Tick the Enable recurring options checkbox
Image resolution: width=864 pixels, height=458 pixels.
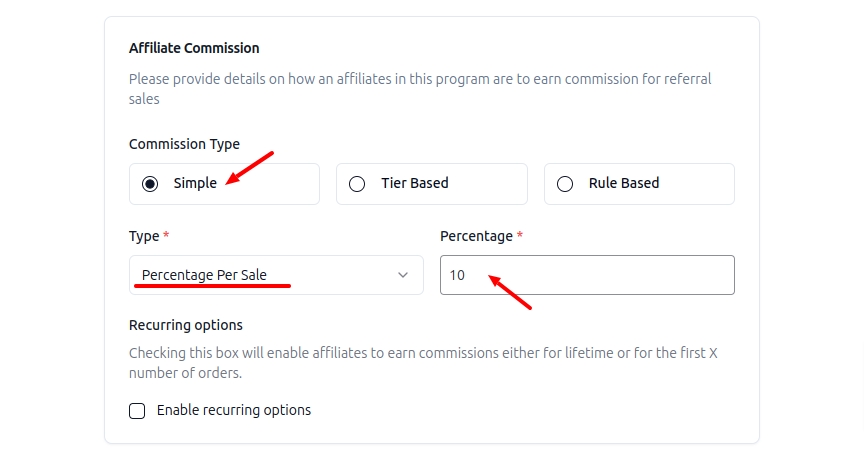pyautogui.click(x=137, y=410)
